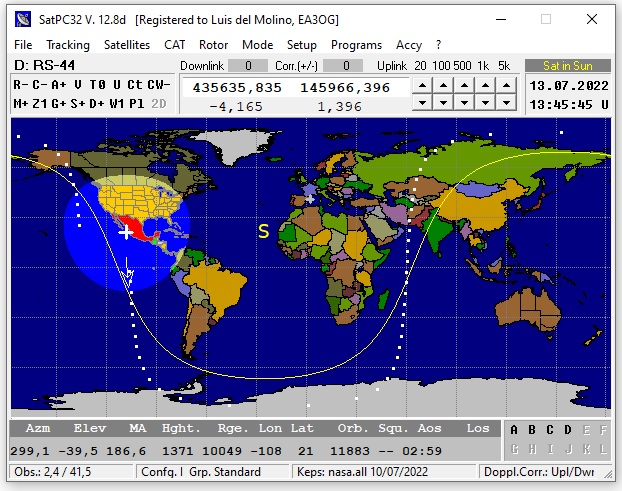Open the Programs menu
The width and height of the screenshot is (622, 491).
[x=356, y=45]
